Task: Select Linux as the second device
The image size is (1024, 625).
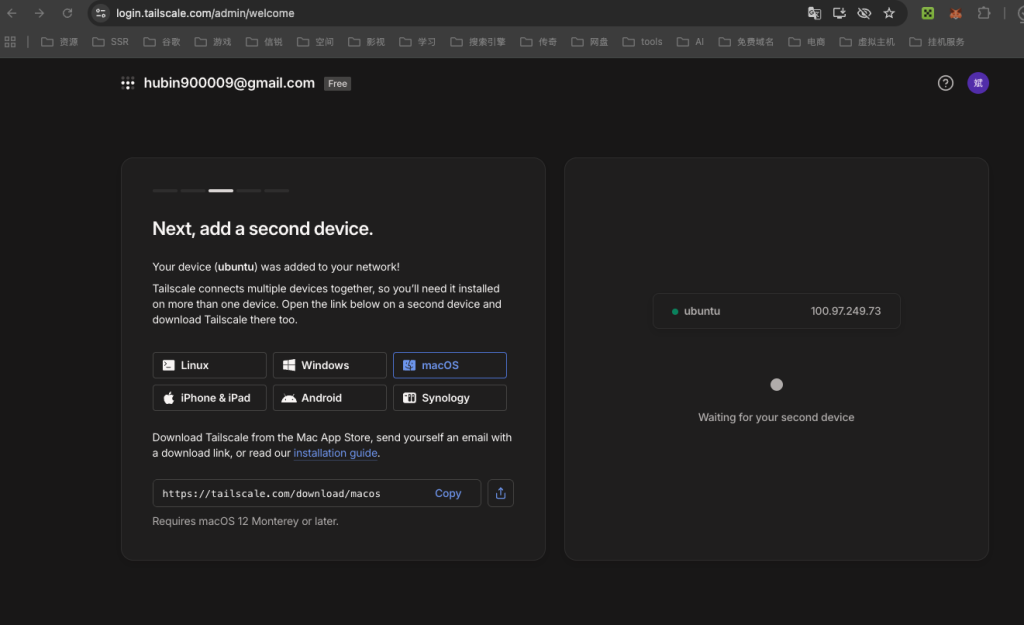Action: pyautogui.click(x=209, y=365)
